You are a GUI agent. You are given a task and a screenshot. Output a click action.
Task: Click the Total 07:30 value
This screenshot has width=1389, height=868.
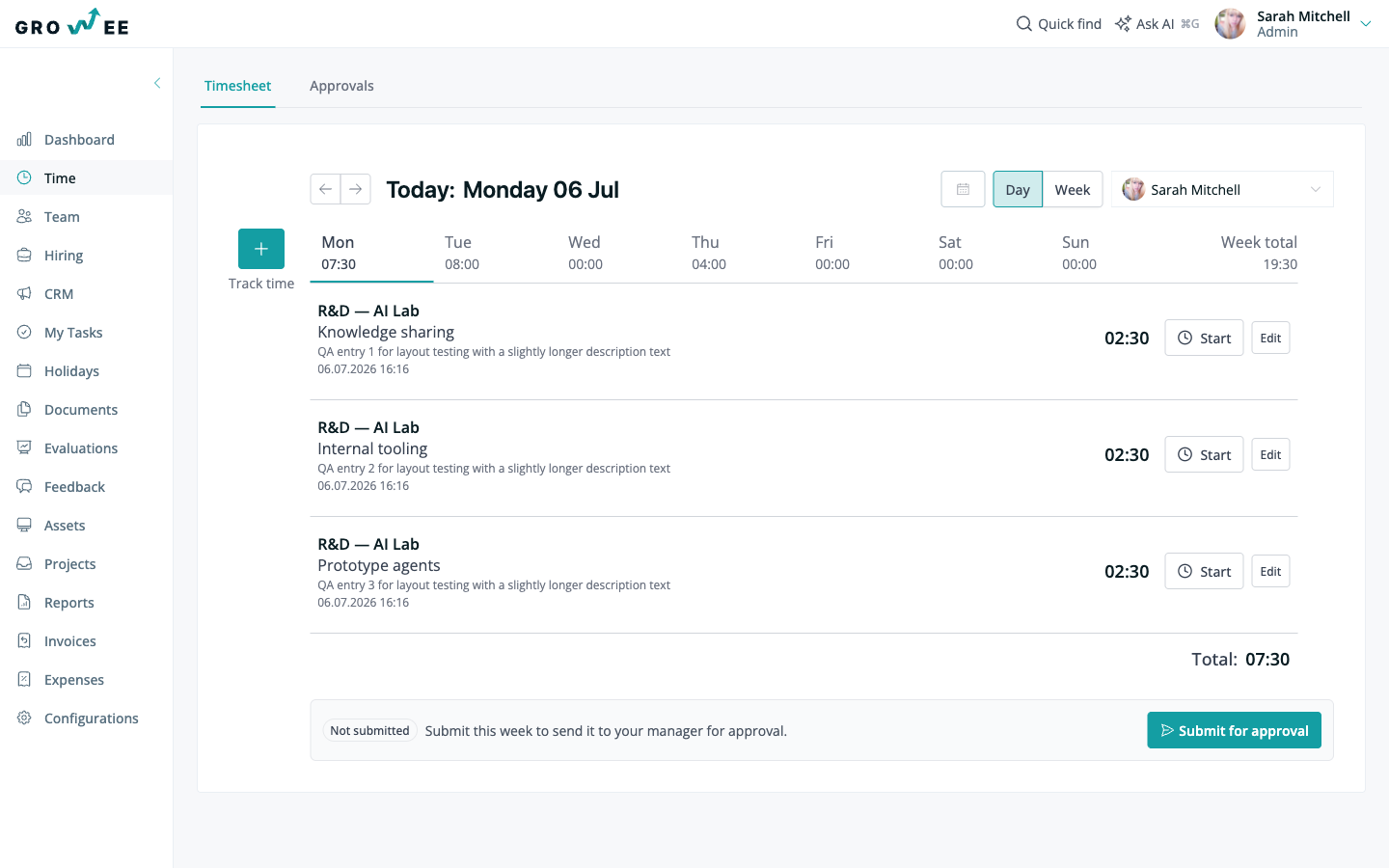pos(1267,659)
